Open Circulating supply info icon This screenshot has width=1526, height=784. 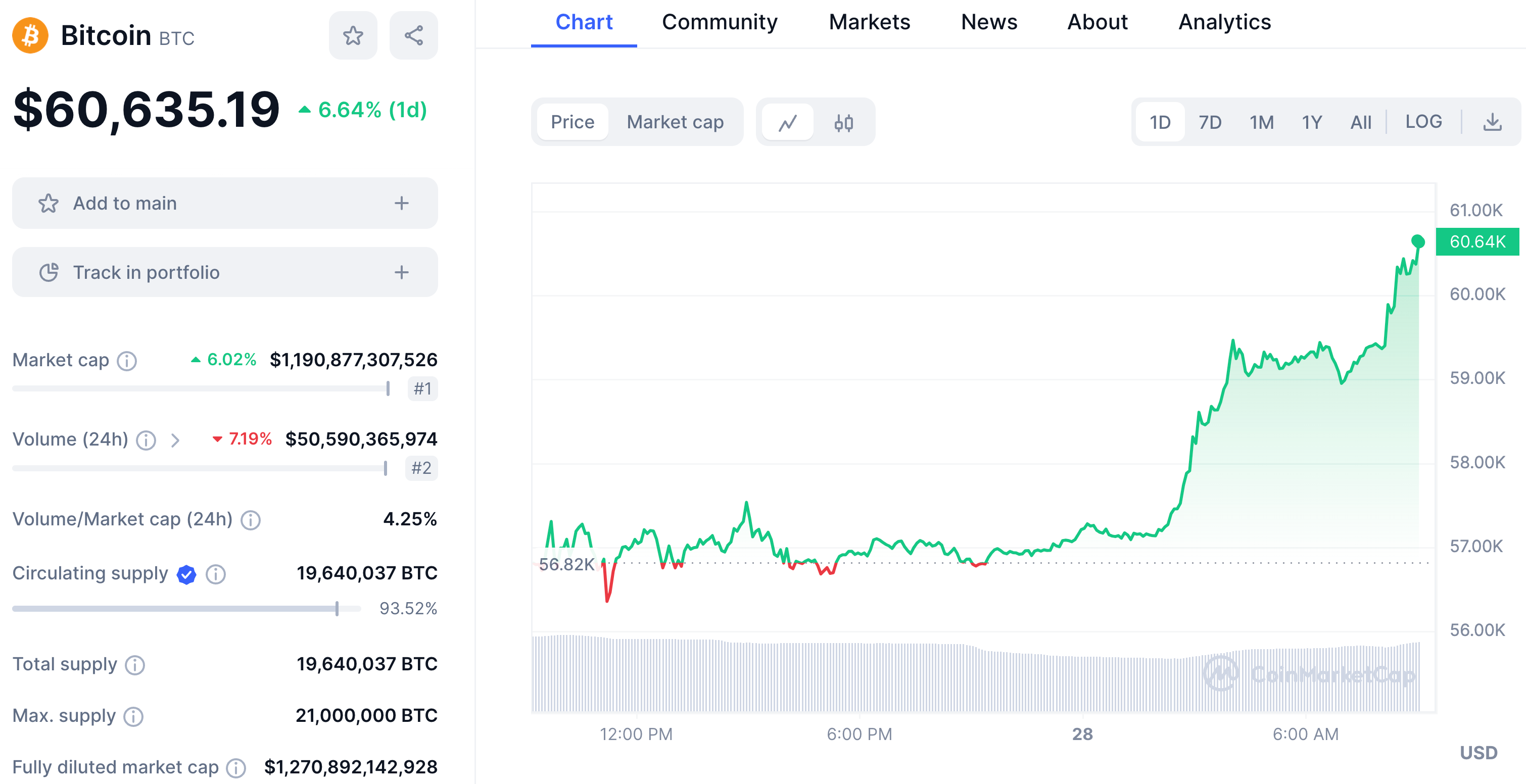tap(216, 574)
